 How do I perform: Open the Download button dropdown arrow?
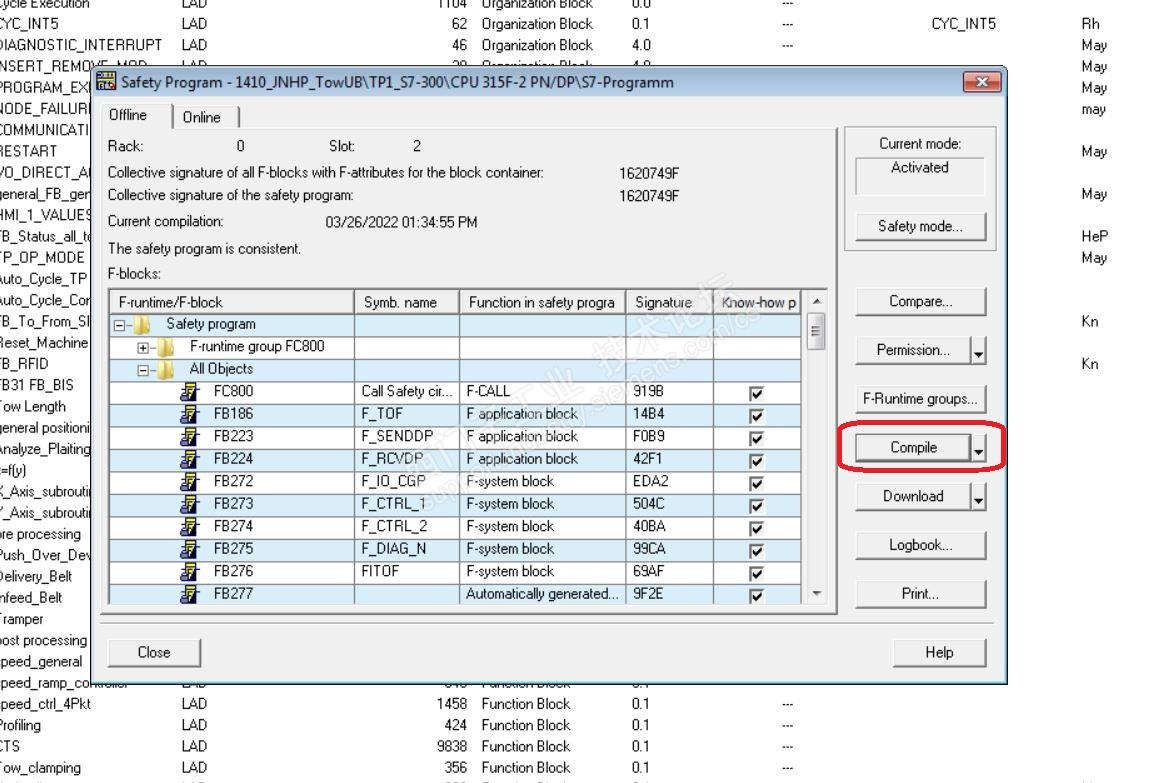pos(977,497)
